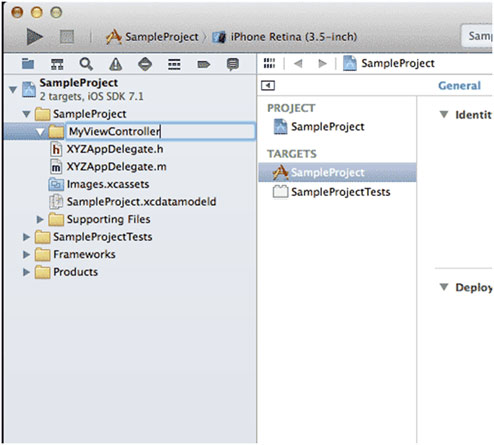Open the Symbol navigator icon
Image resolution: width=494 pixels, height=445 pixels.
pos(57,64)
